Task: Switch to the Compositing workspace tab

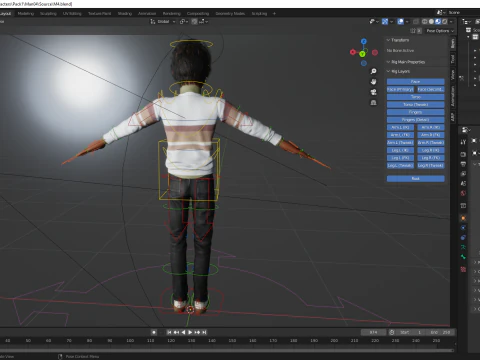Action: coord(198,14)
